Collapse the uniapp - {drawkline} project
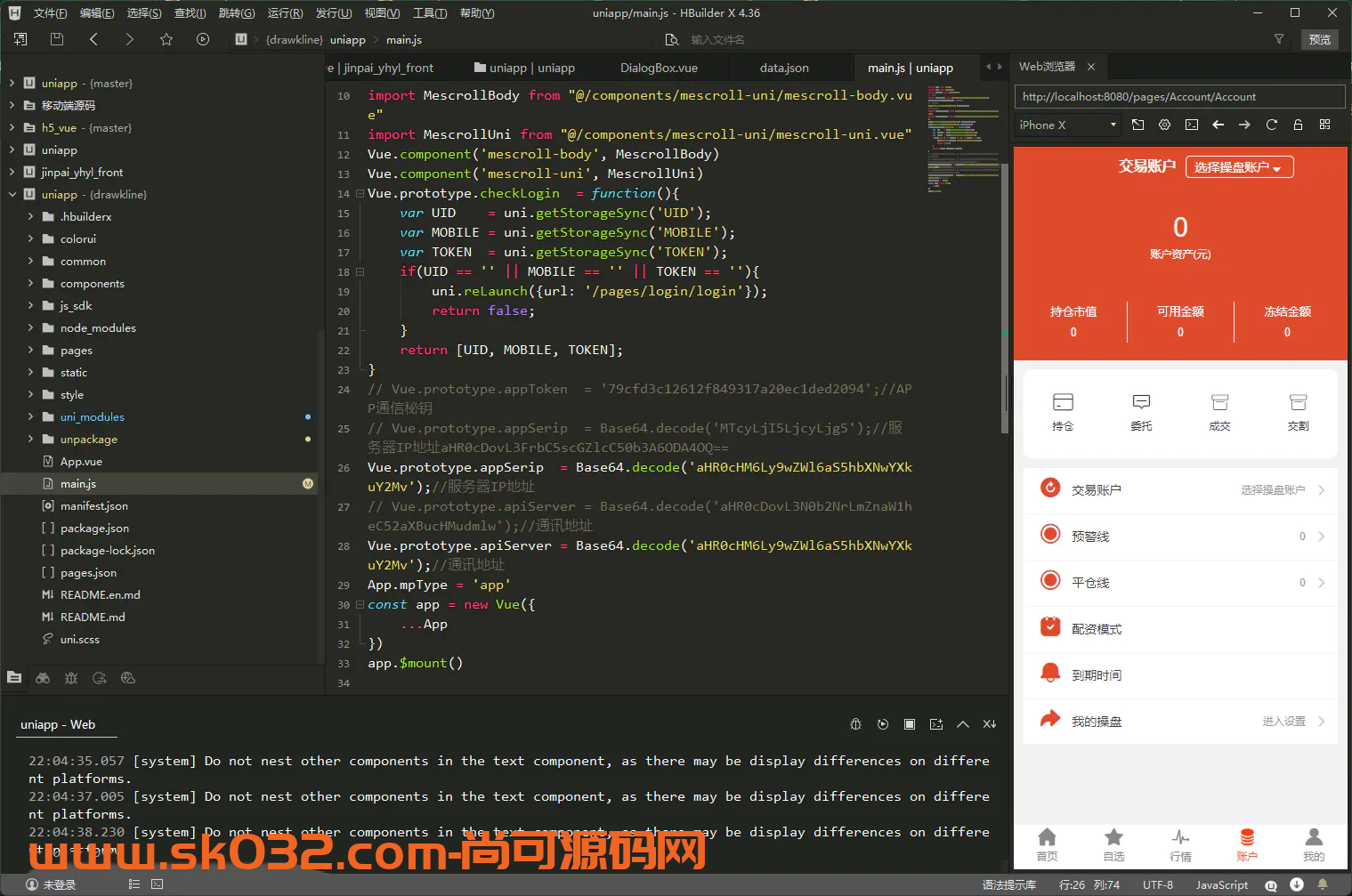The image size is (1352, 896). click(x=12, y=194)
